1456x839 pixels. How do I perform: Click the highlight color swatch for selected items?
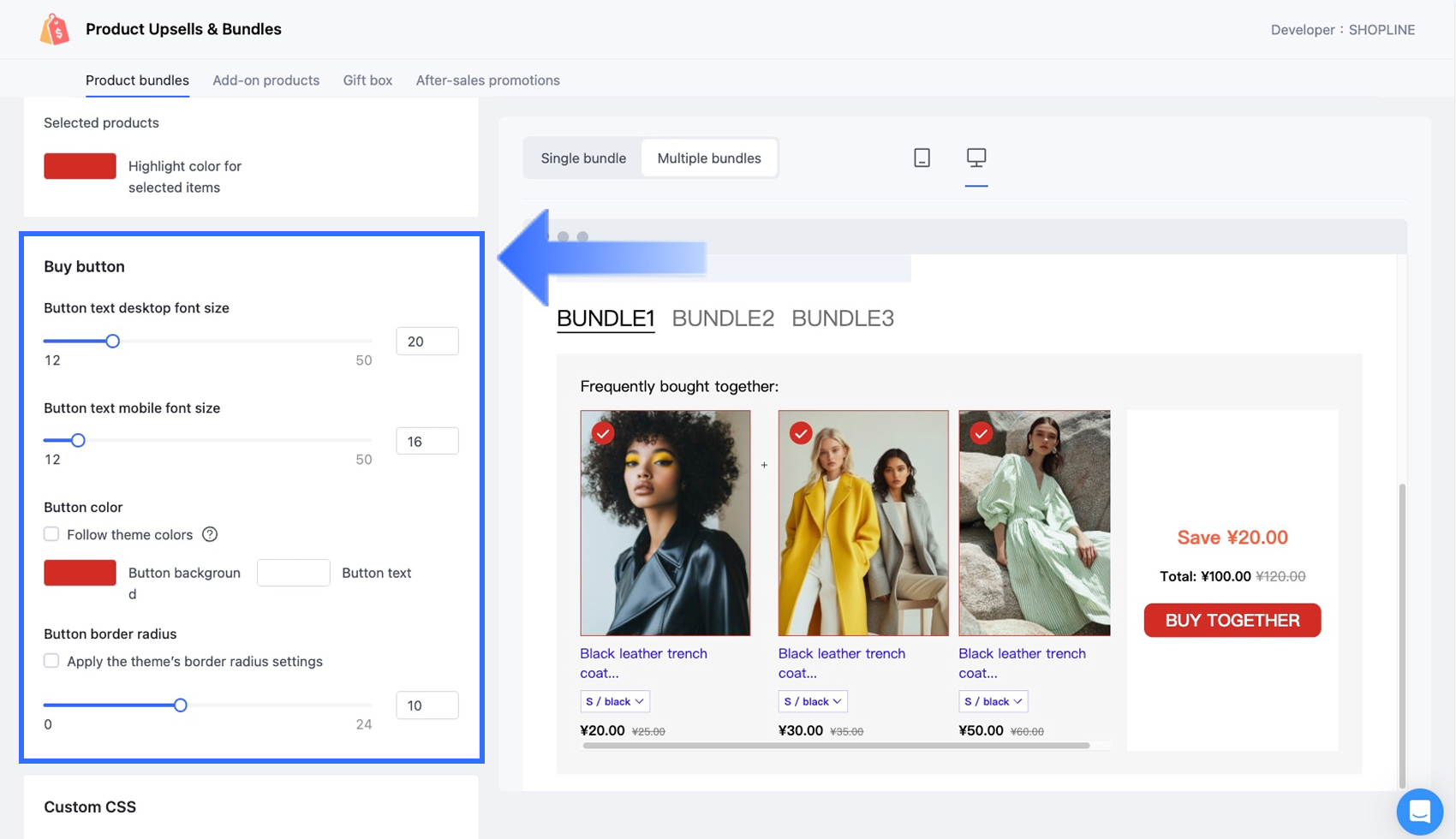[80, 166]
